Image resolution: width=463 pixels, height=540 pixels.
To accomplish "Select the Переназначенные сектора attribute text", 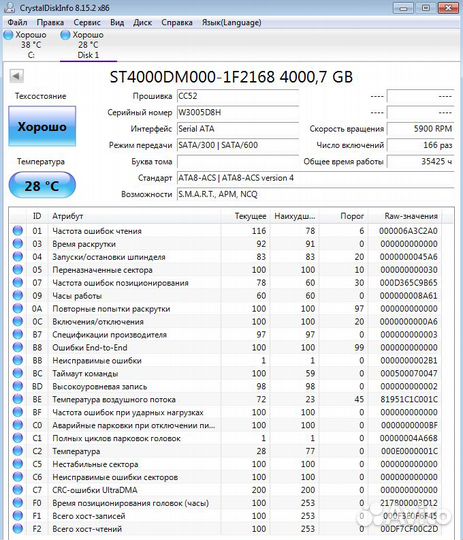I will point(102,270).
